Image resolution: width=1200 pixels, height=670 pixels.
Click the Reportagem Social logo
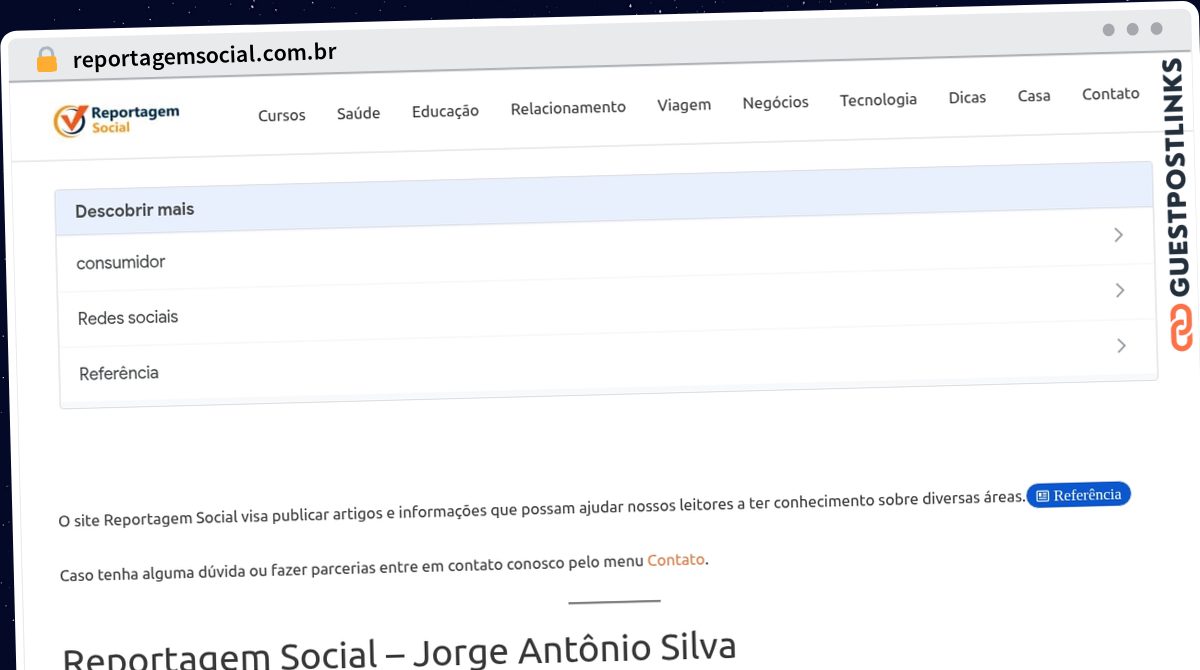point(116,120)
